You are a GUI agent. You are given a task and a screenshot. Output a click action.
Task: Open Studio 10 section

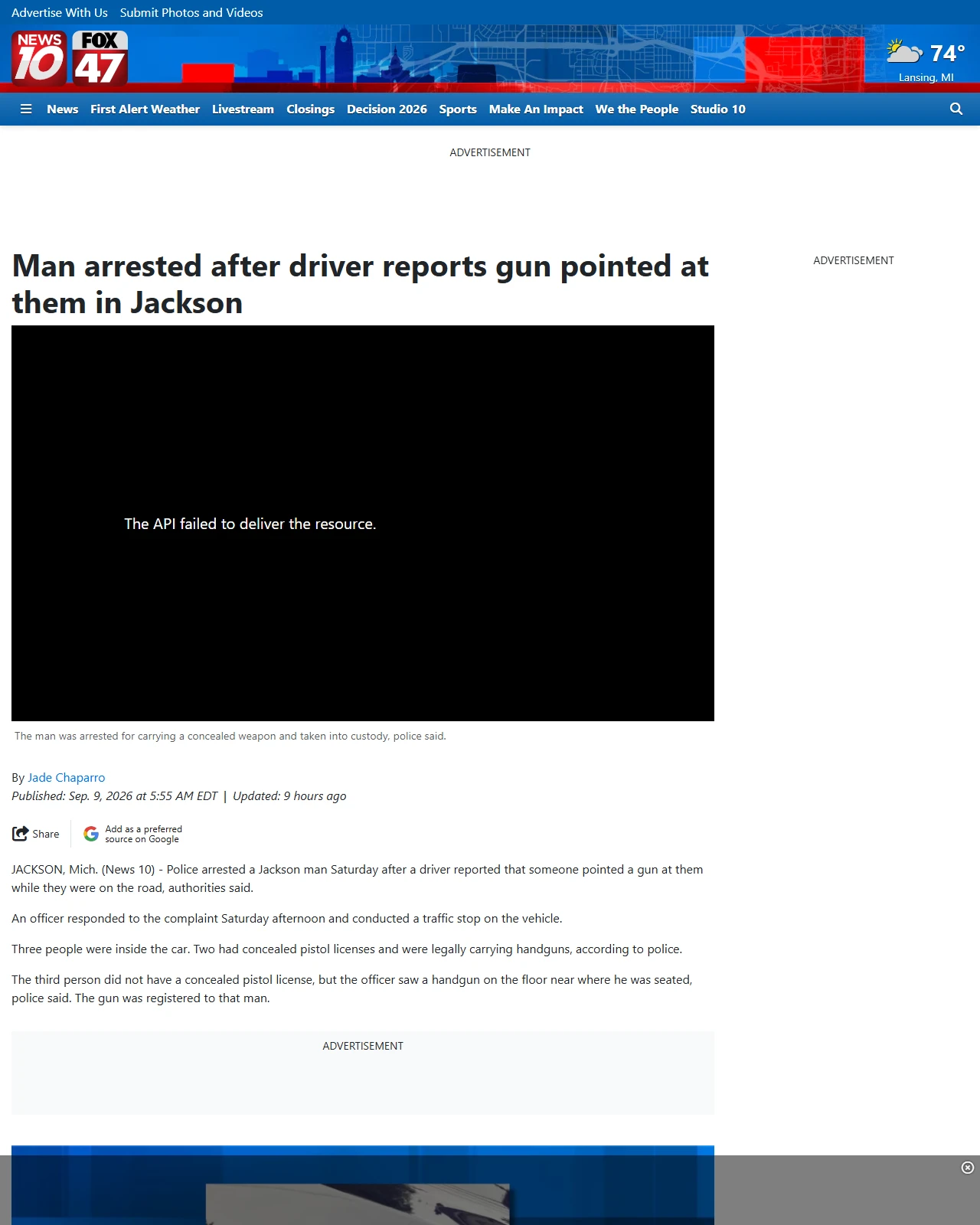[718, 109]
